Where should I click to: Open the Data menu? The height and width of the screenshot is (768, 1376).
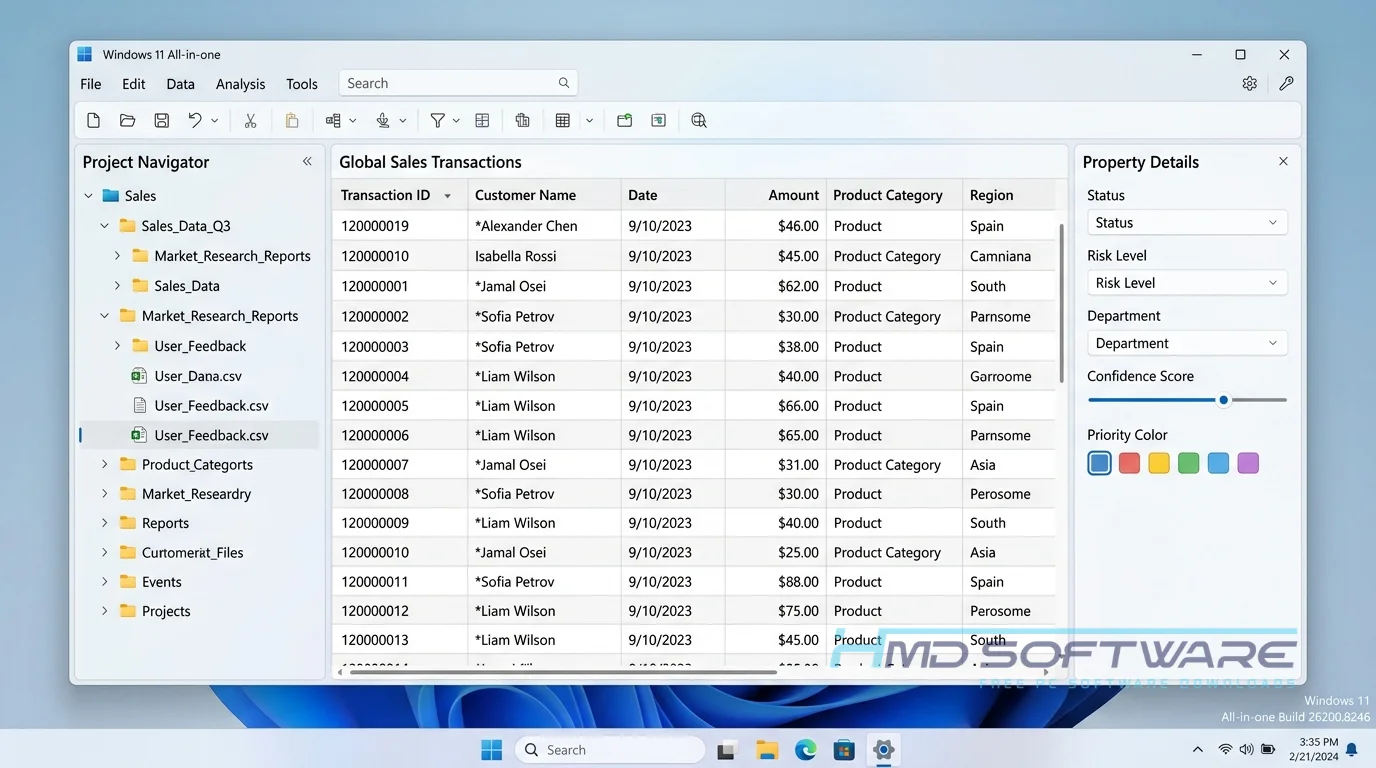click(x=181, y=84)
